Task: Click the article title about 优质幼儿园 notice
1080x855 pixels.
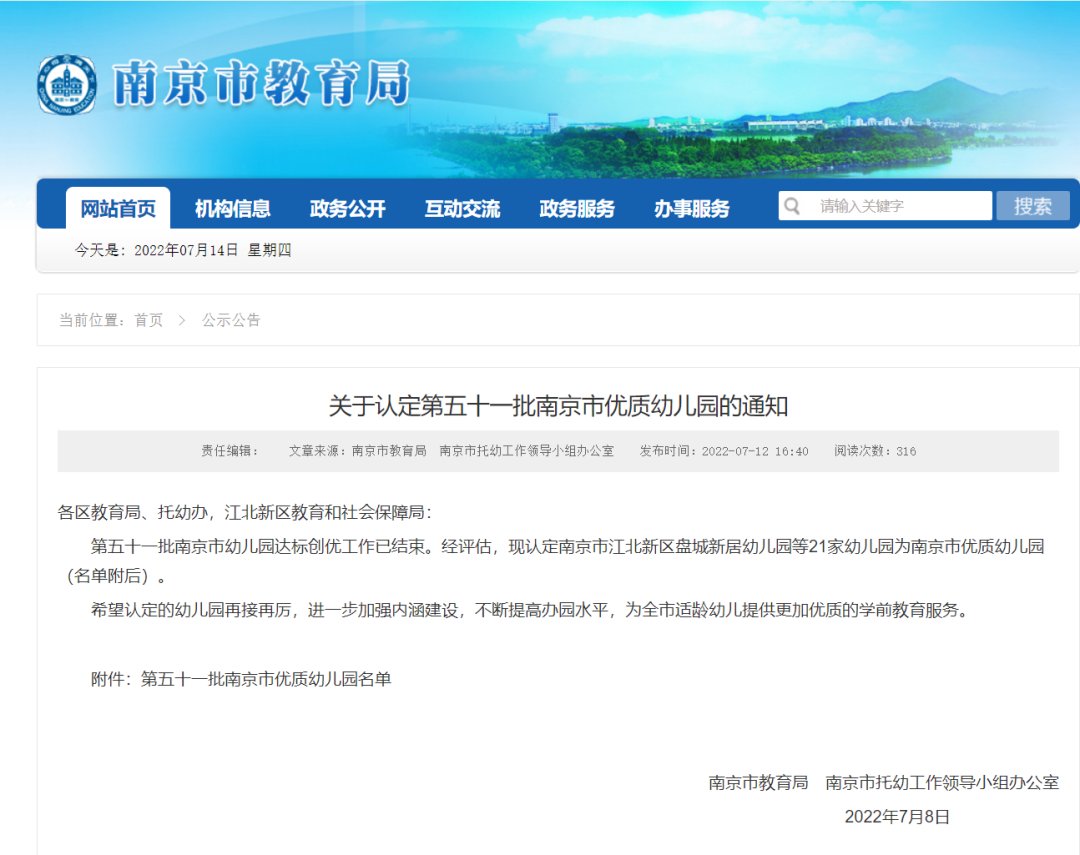Action: pyautogui.click(x=558, y=406)
